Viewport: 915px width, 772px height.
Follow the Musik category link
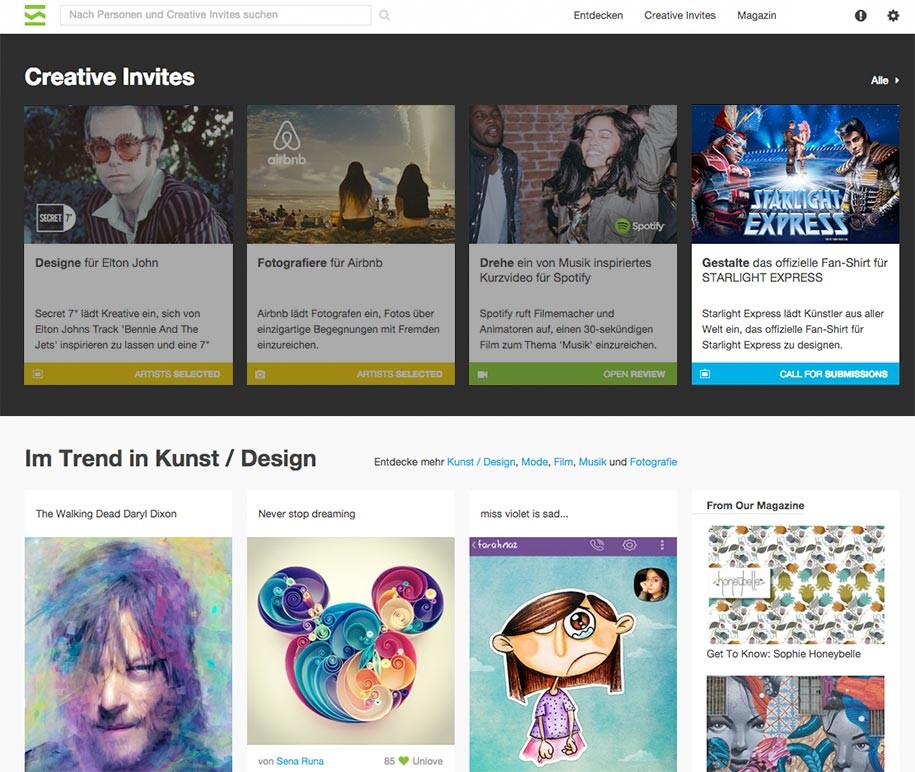pyautogui.click(x=592, y=462)
